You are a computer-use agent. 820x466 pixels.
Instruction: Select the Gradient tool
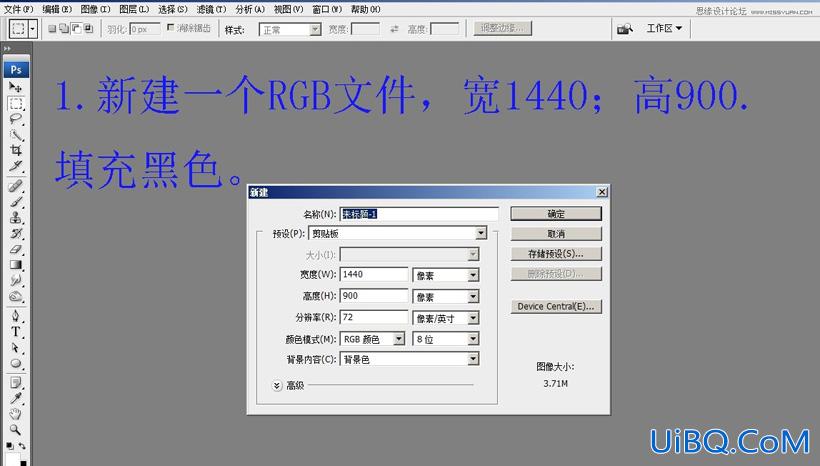(16, 265)
